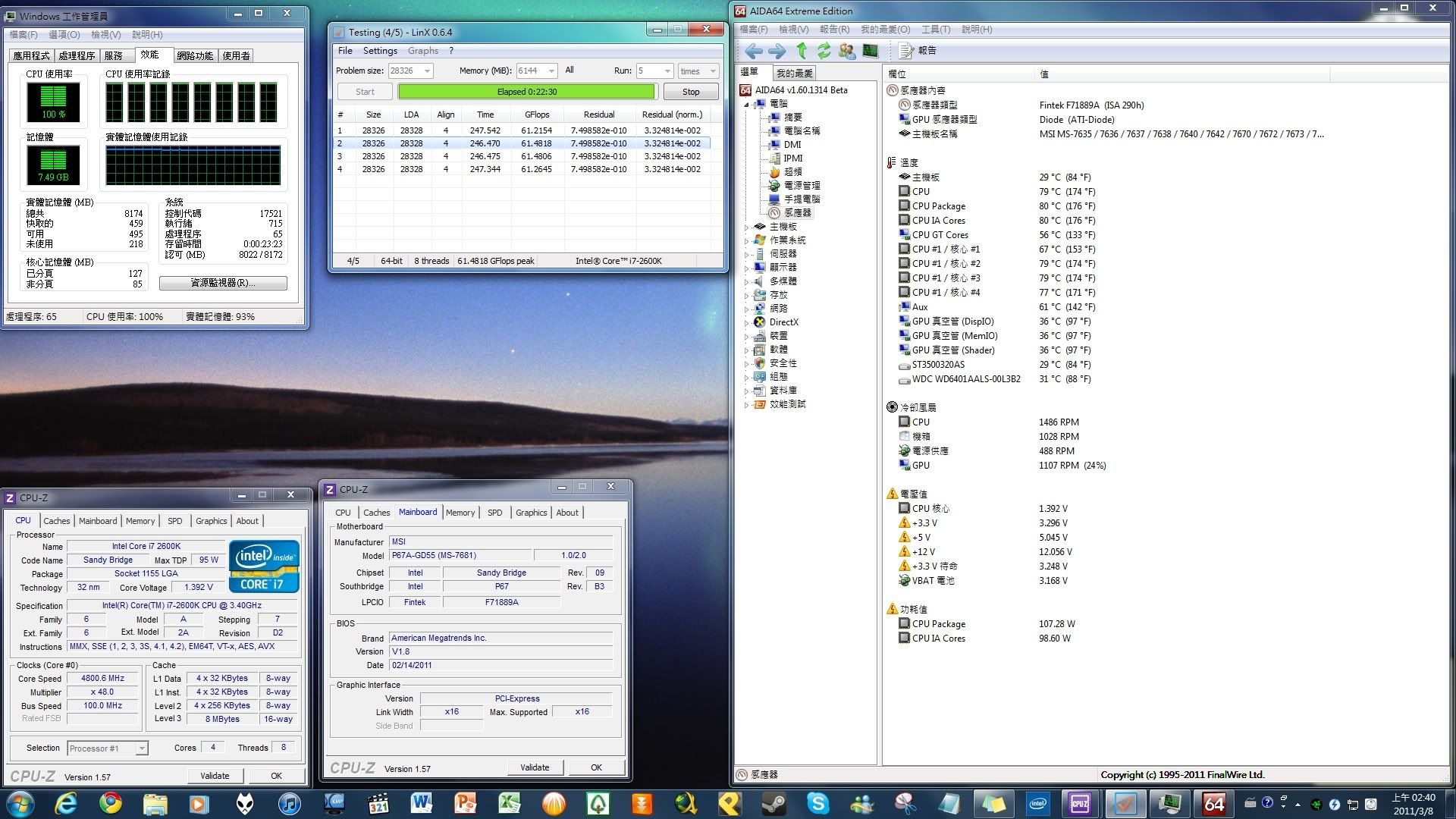Open Windows Start menu orb

coord(20,804)
